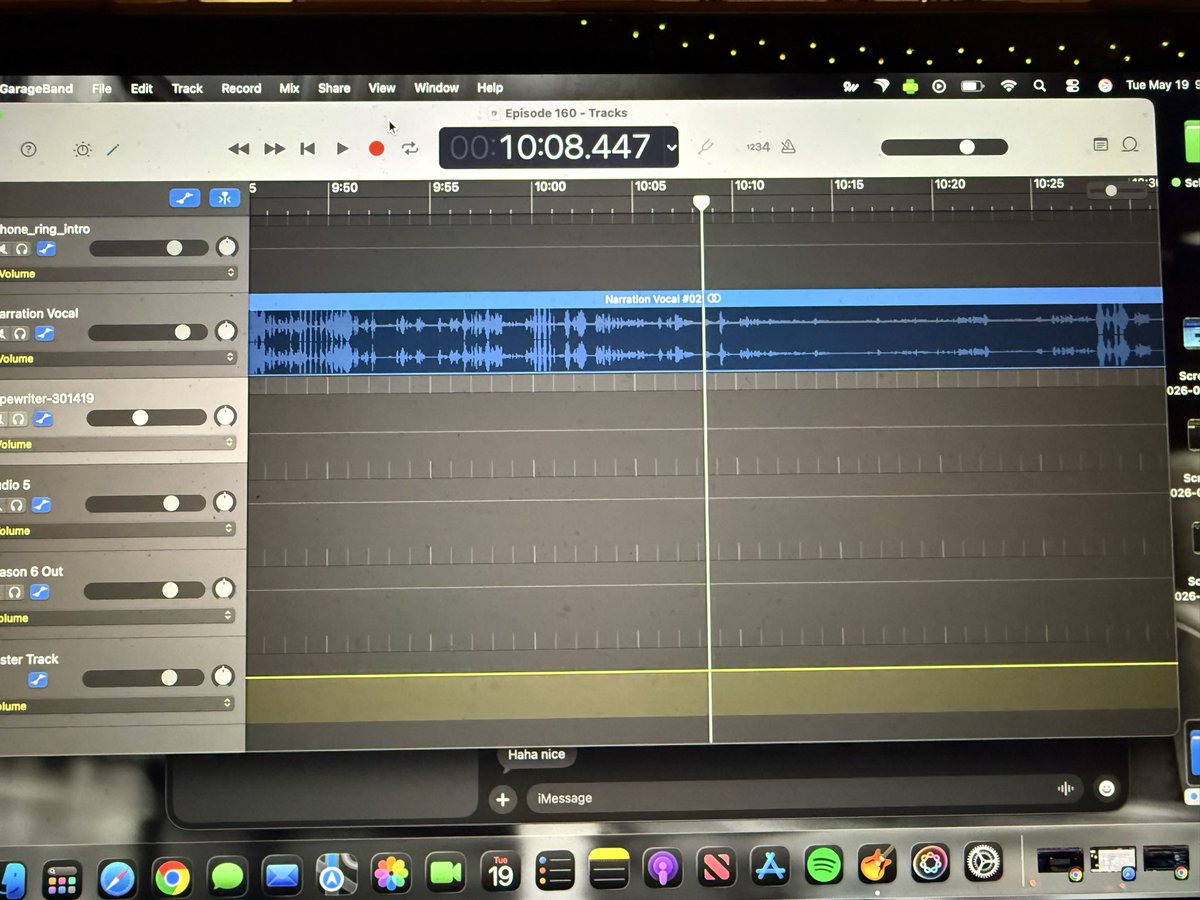Open the Note Pad button

(x=1100, y=145)
